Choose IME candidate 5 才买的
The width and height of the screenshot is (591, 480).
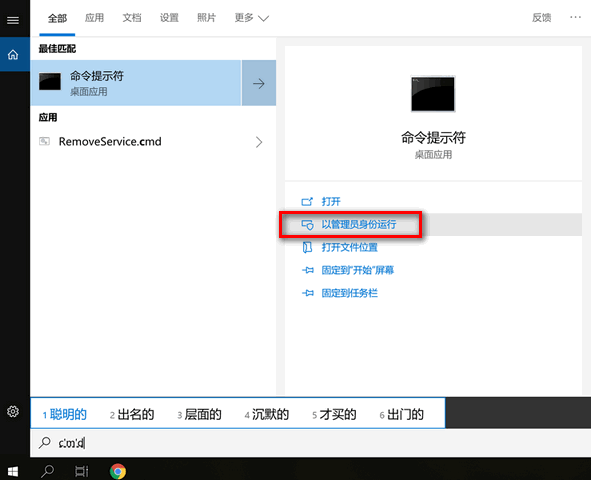[x=334, y=414]
